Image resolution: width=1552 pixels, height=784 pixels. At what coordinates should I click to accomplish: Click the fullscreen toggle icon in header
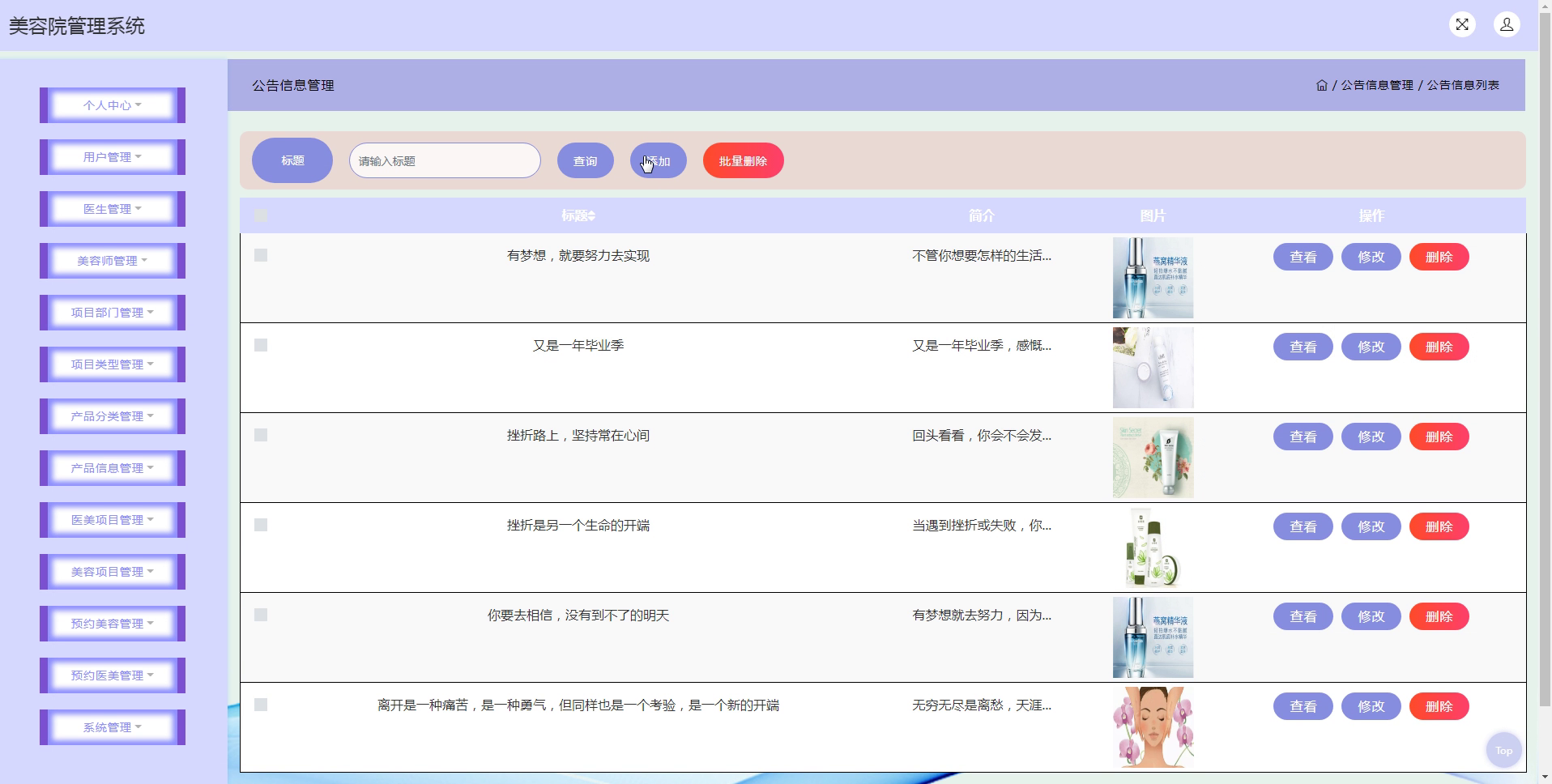(x=1462, y=24)
